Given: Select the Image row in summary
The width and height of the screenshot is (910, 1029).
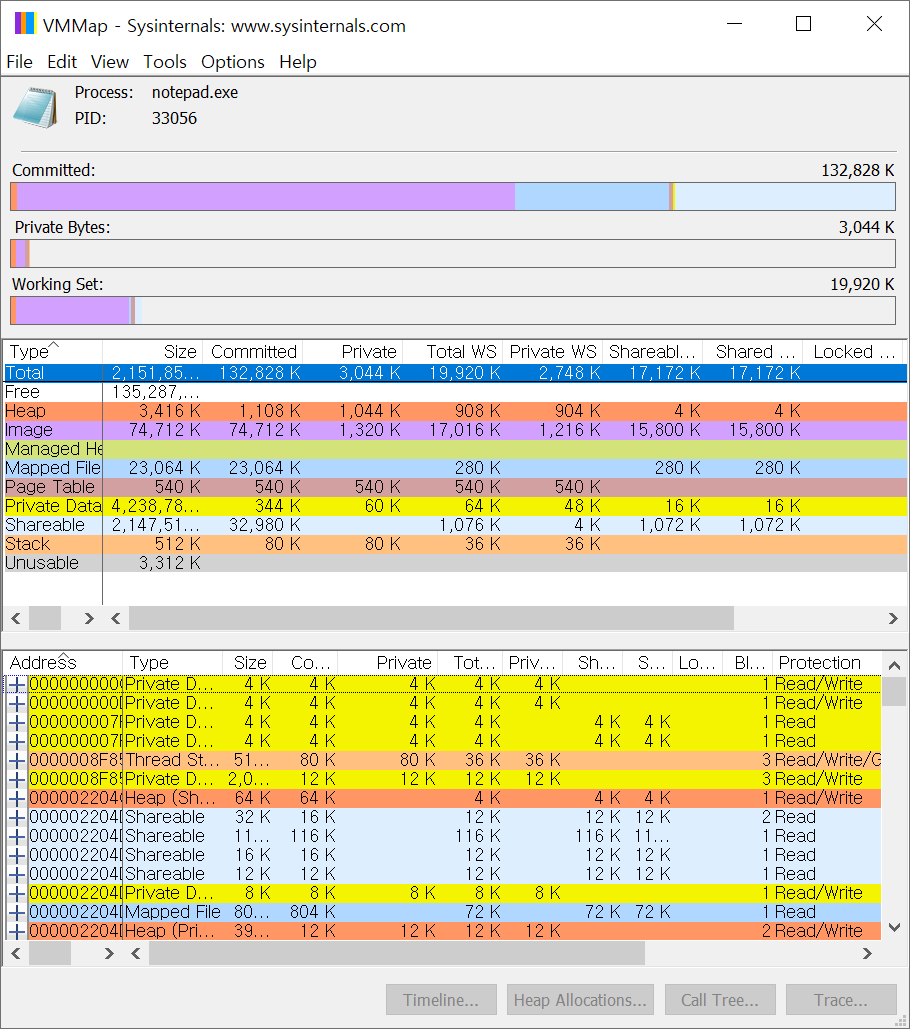Looking at the screenshot, I should coord(455,430).
